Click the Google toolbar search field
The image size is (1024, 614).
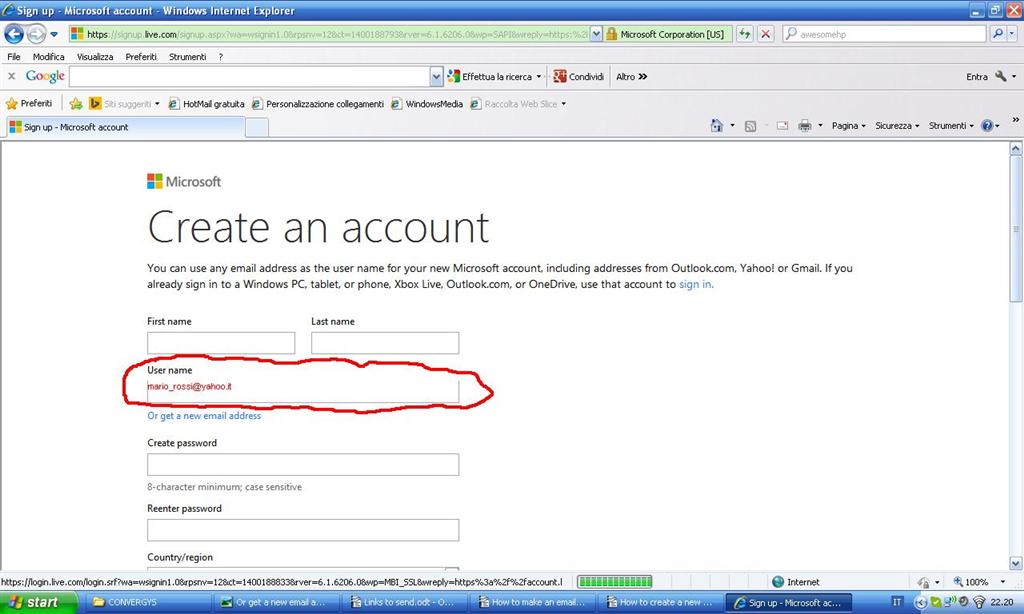click(x=249, y=76)
